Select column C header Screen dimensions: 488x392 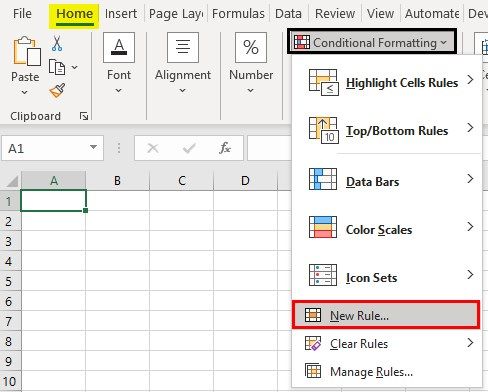tap(182, 181)
